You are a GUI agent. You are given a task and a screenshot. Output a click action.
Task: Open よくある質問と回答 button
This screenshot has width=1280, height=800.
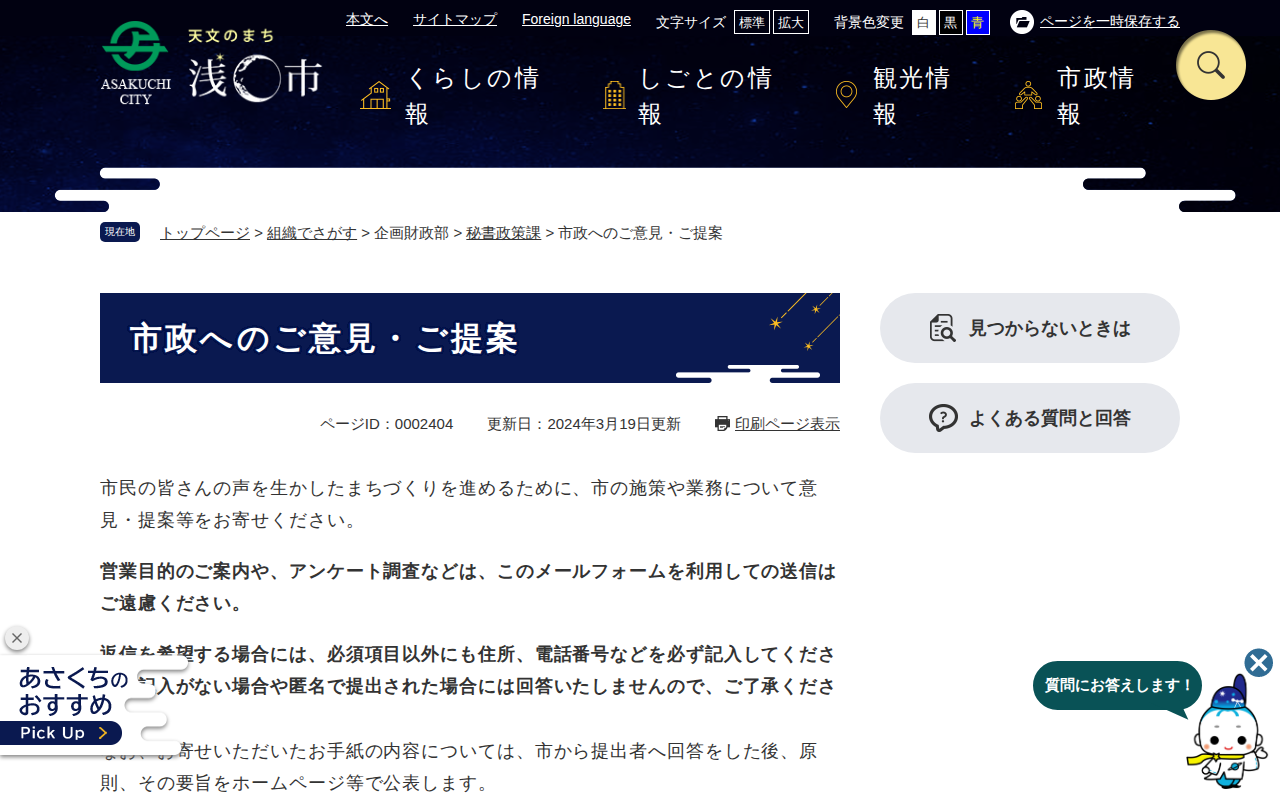point(1030,418)
